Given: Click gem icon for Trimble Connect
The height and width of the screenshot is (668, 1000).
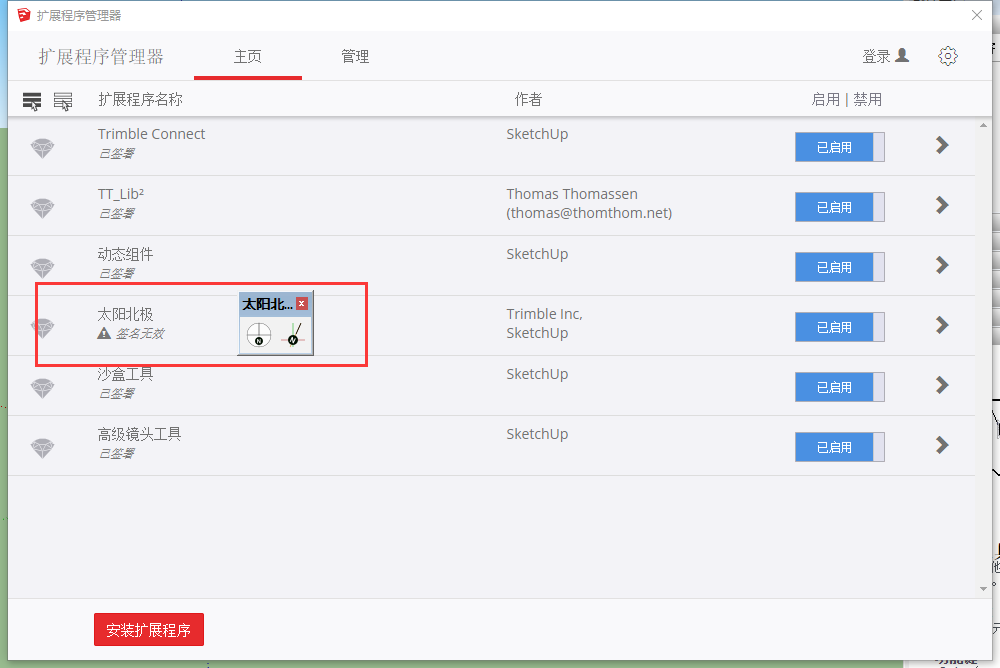Looking at the screenshot, I should pyautogui.click(x=43, y=148).
